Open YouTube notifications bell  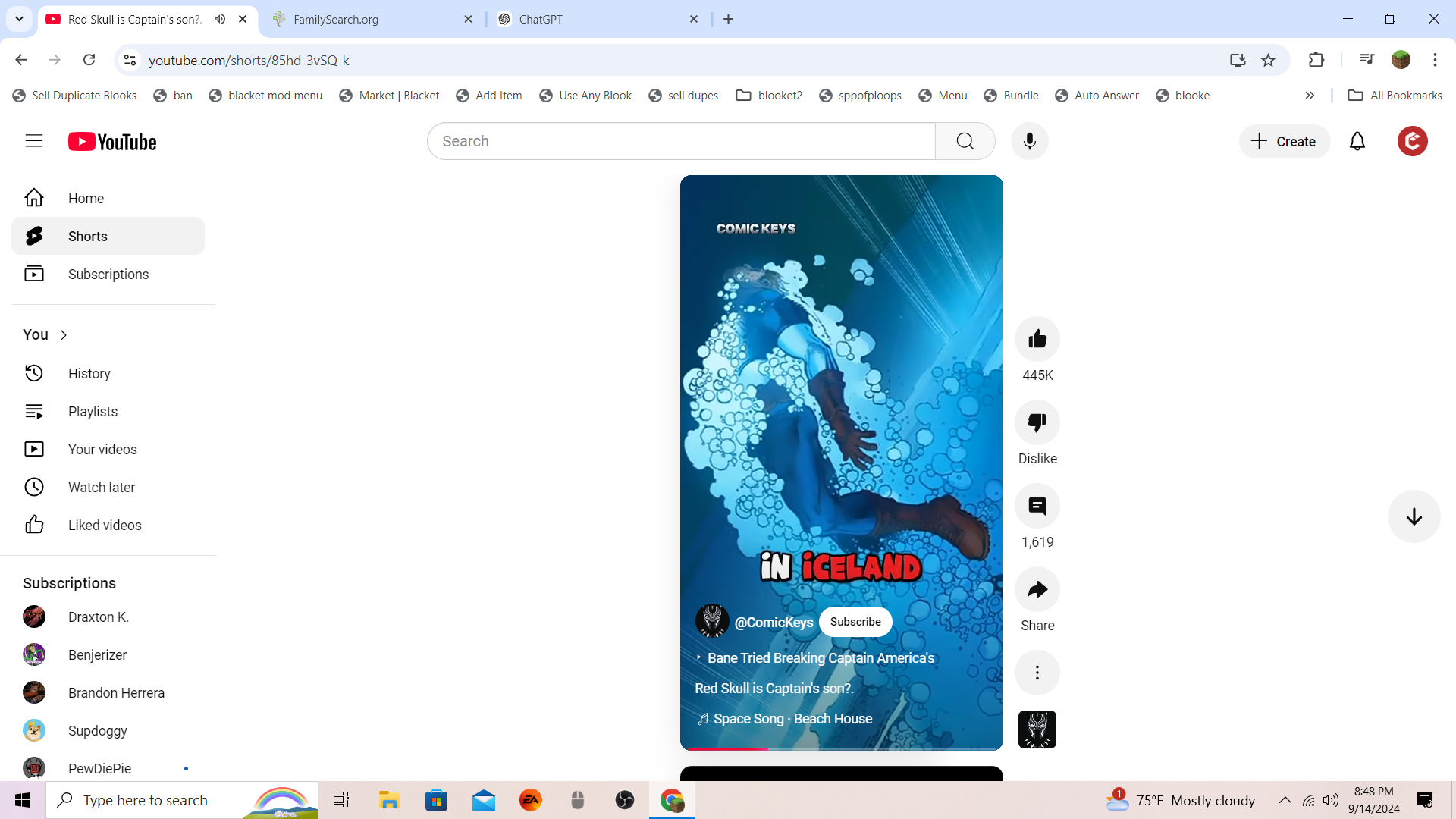pyautogui.click(x=1357, y=141)
